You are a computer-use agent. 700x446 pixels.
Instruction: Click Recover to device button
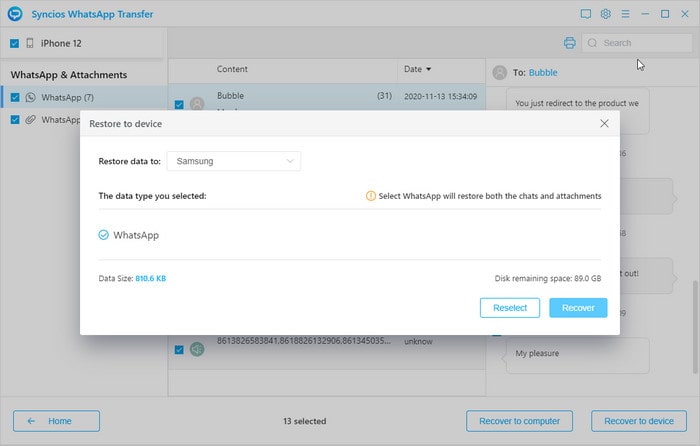pos(639,421)
